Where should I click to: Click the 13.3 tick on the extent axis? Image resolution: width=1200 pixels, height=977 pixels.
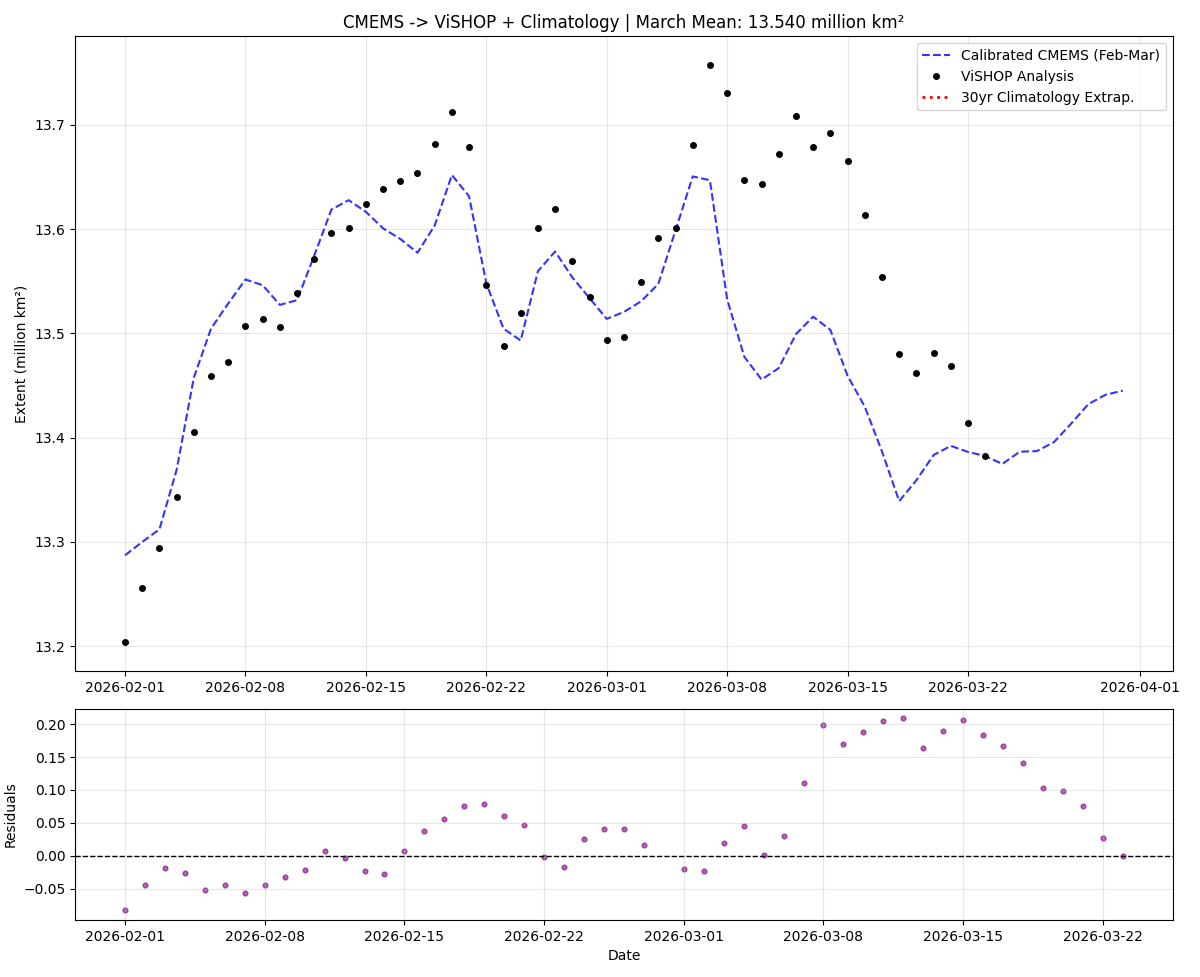(51, 543)
